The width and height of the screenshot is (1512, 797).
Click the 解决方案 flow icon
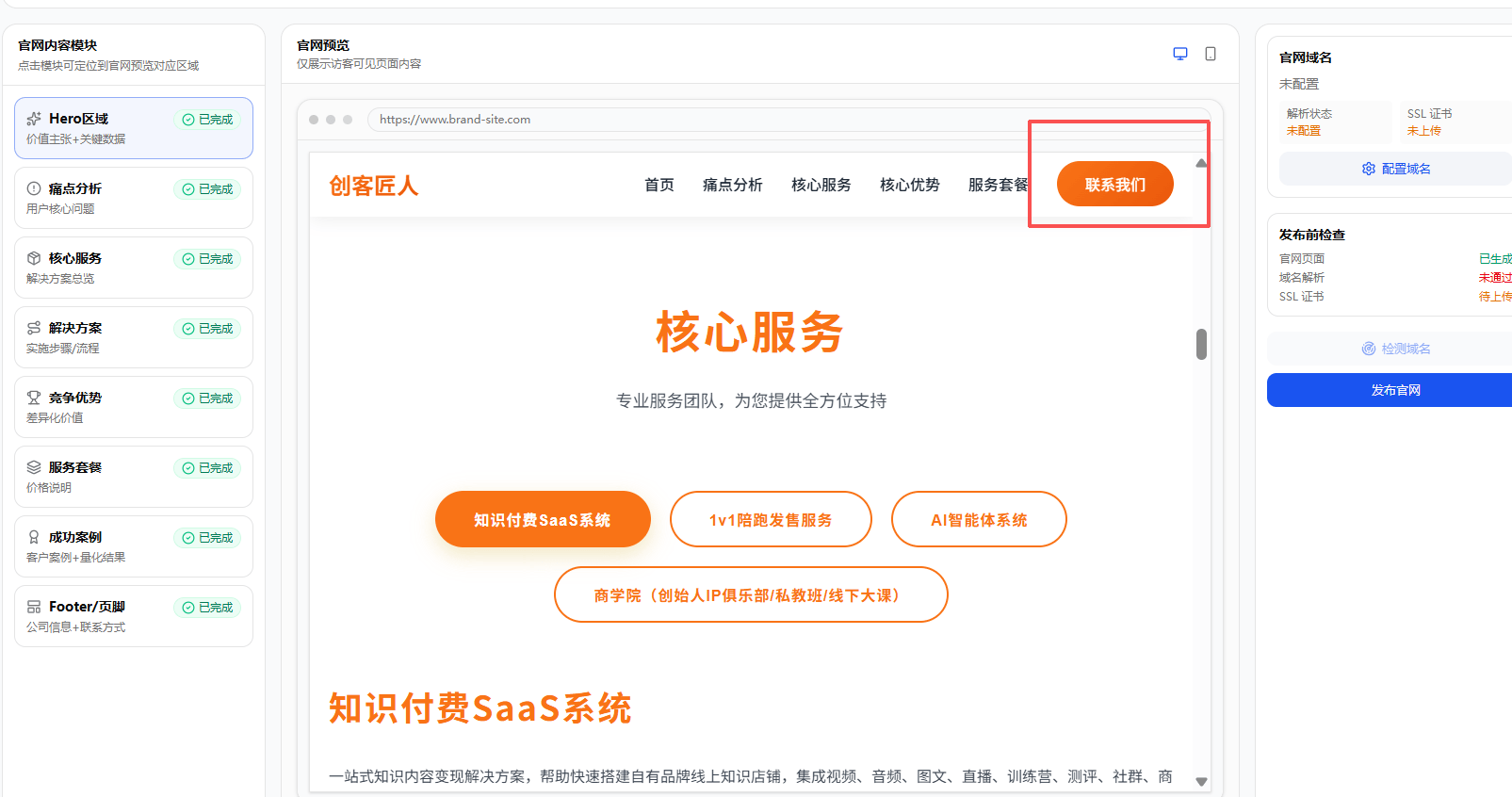click(34, 328)
